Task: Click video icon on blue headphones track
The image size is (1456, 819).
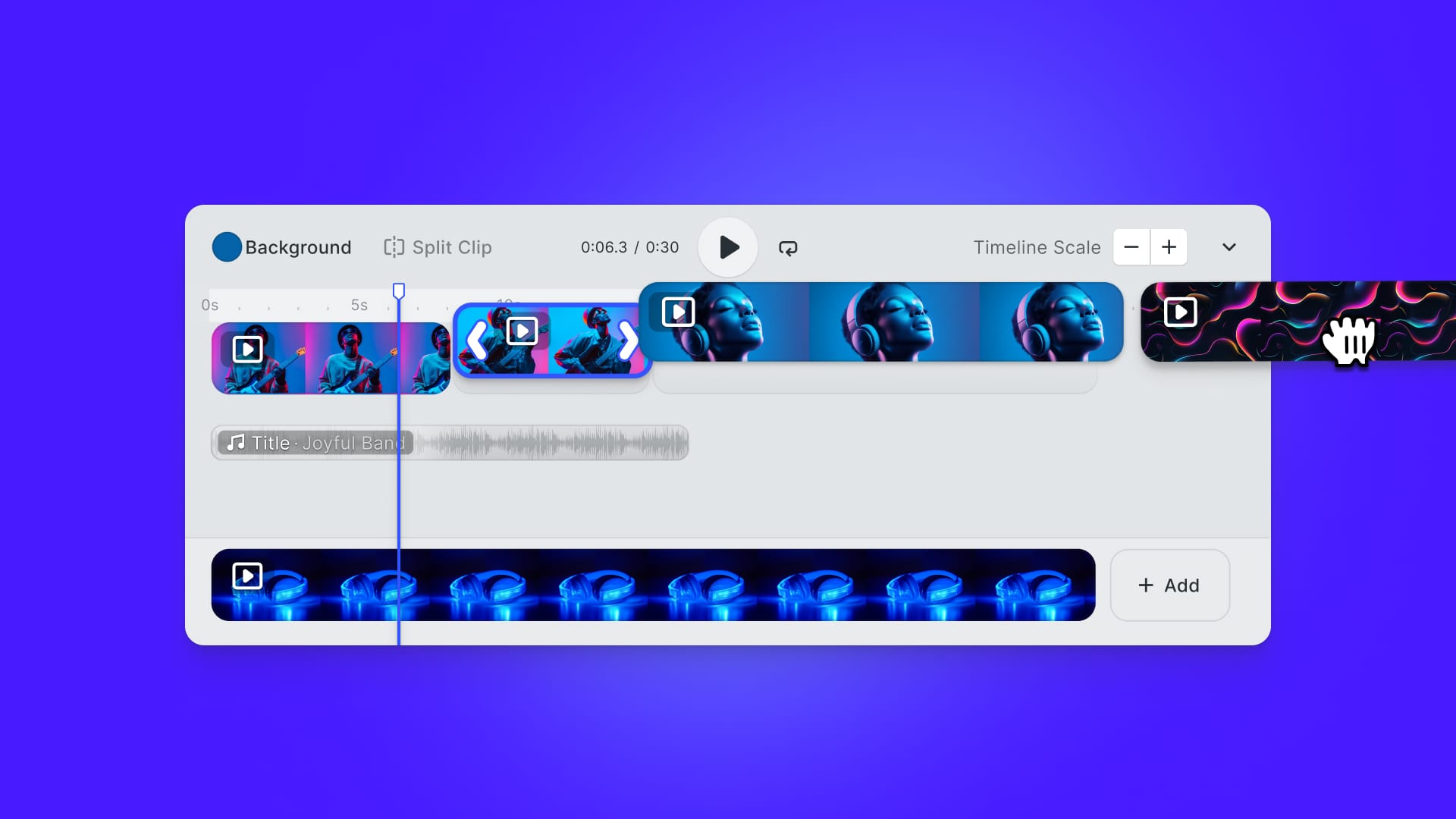Action: pyautogui.click(x=247, y=576)
